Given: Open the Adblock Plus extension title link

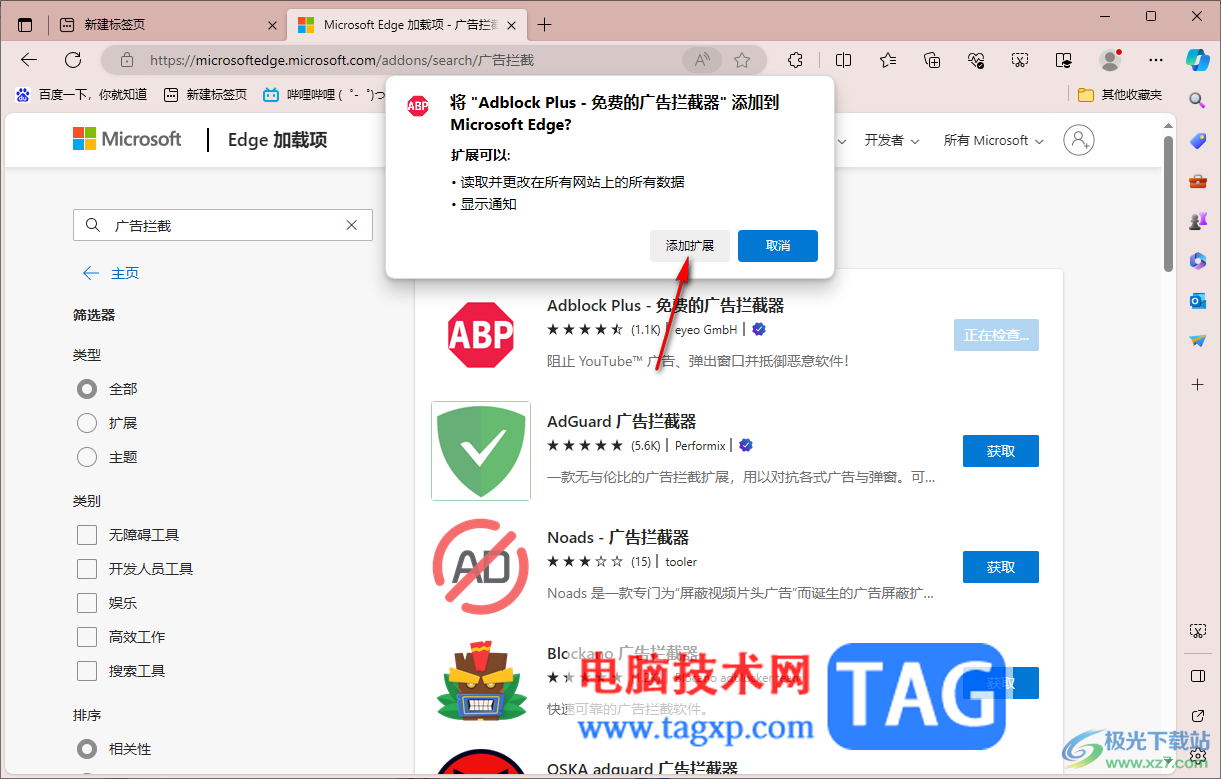Looking at the screenshot, I should point(666,305).
